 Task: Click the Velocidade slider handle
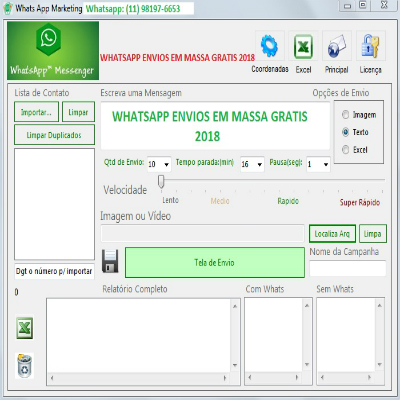pyautogui.click(x=161, y=182)
